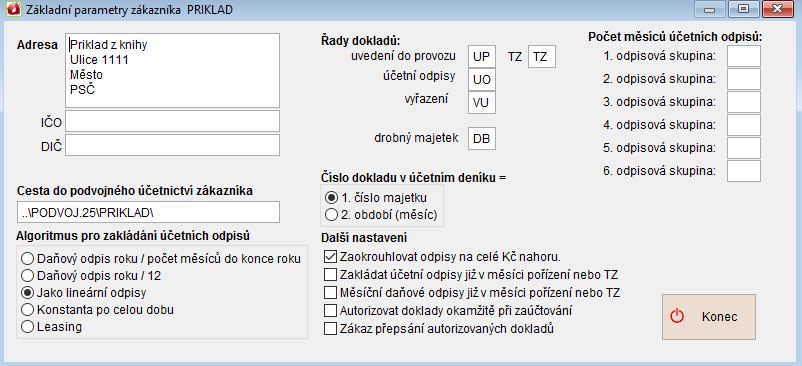Screen dimensions: 802x366
Task: Enable 'Autorizovat doklady okamžitě při zaúčtování'
Action: pyautogui.click(x=330, y=310)
